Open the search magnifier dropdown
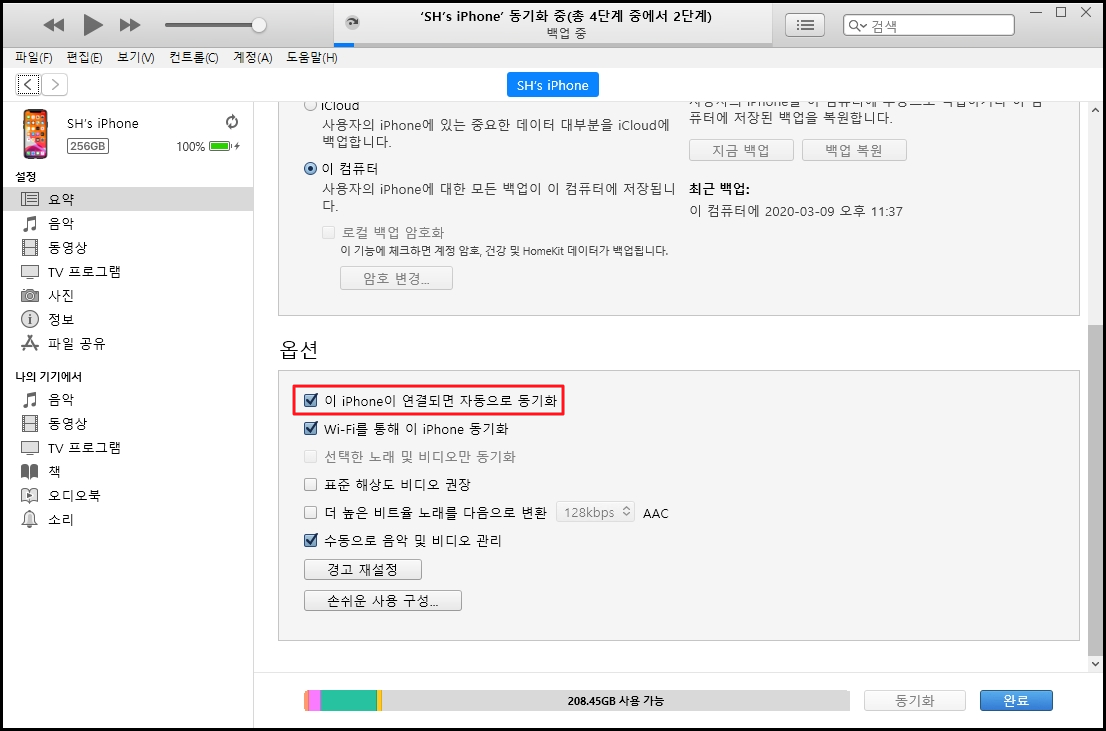This screenshot has width=1106, height=731. point(857,25)
